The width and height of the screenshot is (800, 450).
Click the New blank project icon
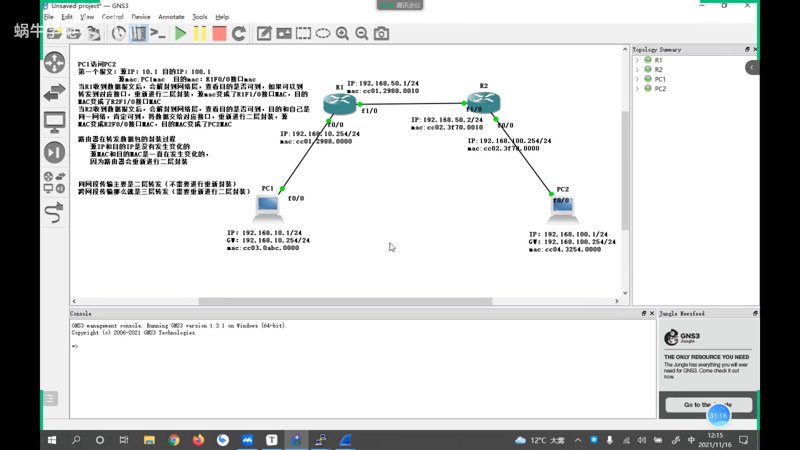tap(55, 34)
